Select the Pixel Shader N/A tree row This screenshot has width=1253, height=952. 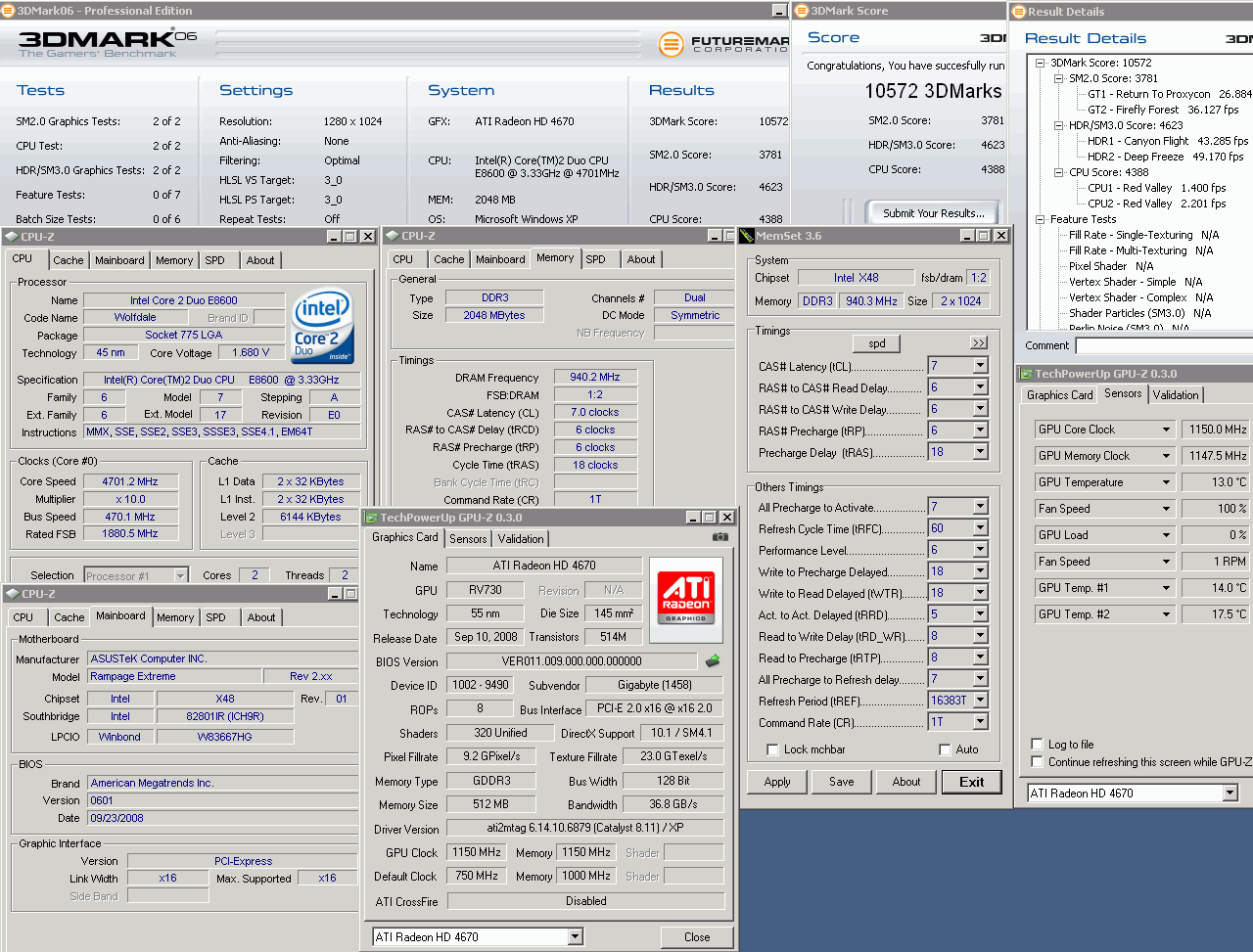(x=1111, y=266)
